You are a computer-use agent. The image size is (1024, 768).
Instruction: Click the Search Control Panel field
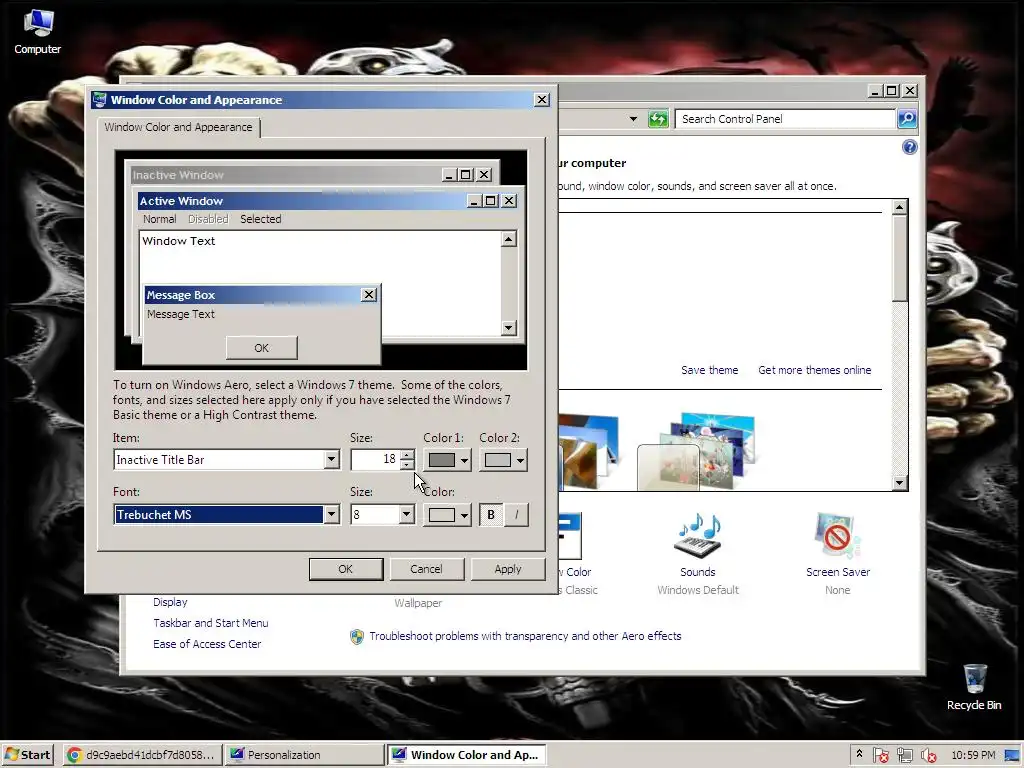point(785,119)
